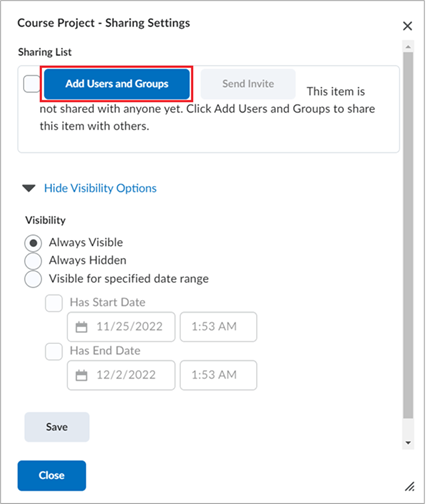Screen dimensions: 427x504
Task: Open the end date calendar icon
Action: pos(81,375)
